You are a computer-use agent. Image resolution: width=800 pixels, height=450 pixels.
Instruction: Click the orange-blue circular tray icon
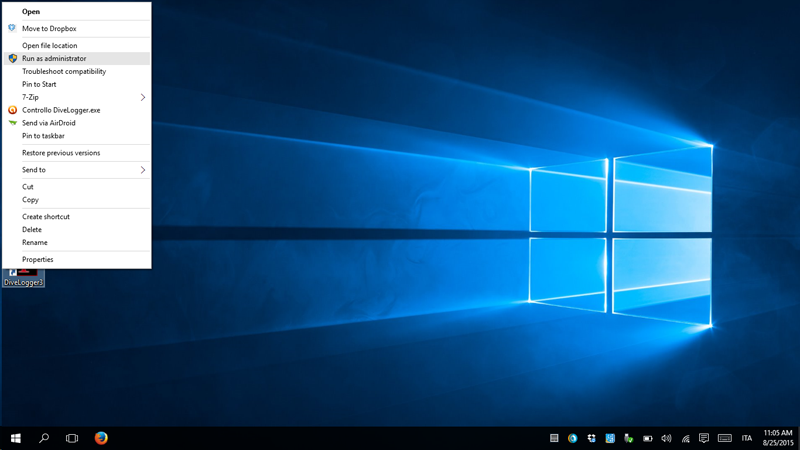(572, 438)
